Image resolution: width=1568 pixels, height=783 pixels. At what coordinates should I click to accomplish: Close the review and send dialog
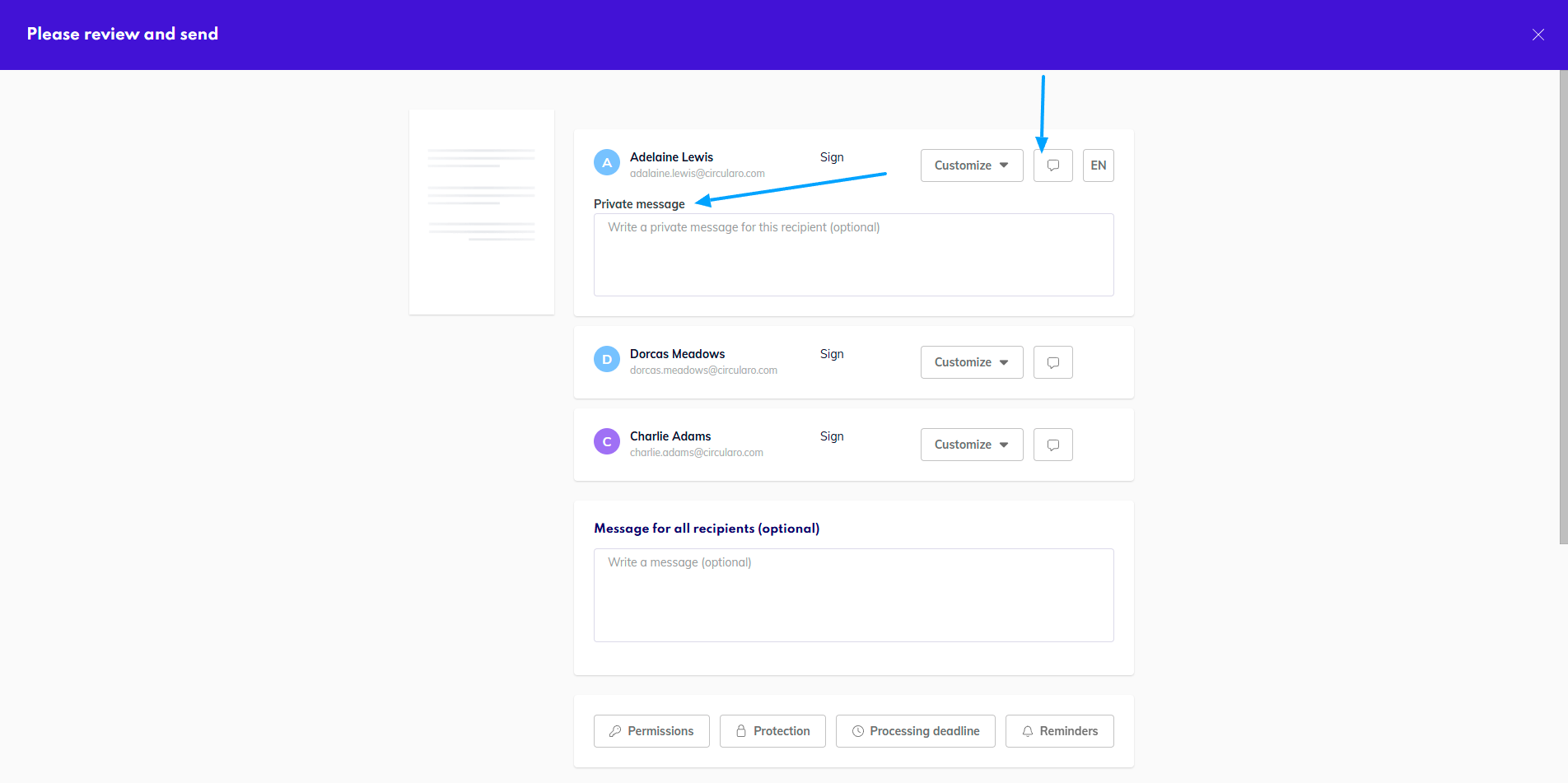click(x=1538, y=35)
